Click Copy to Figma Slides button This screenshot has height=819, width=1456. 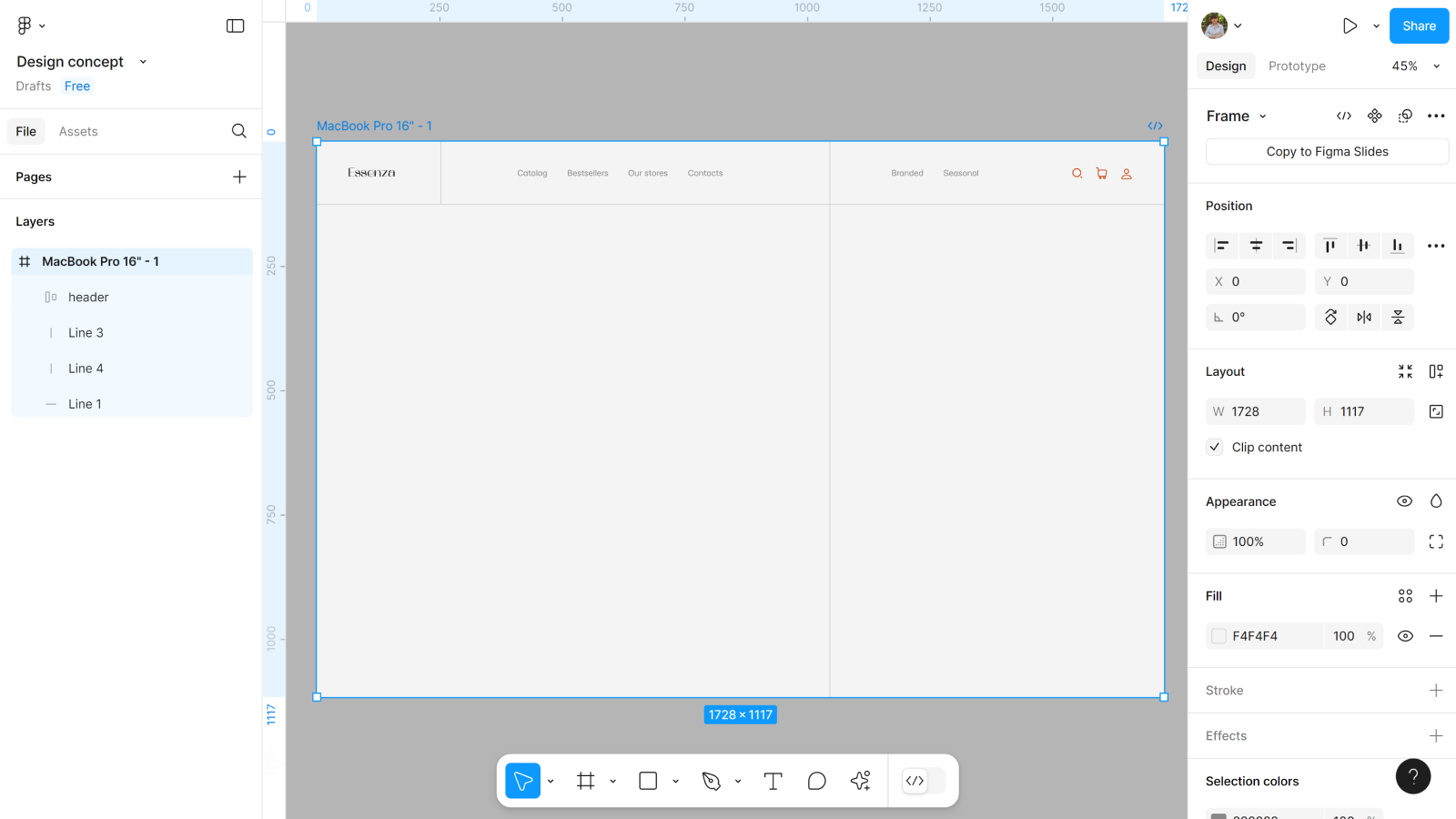(1327, 151)
